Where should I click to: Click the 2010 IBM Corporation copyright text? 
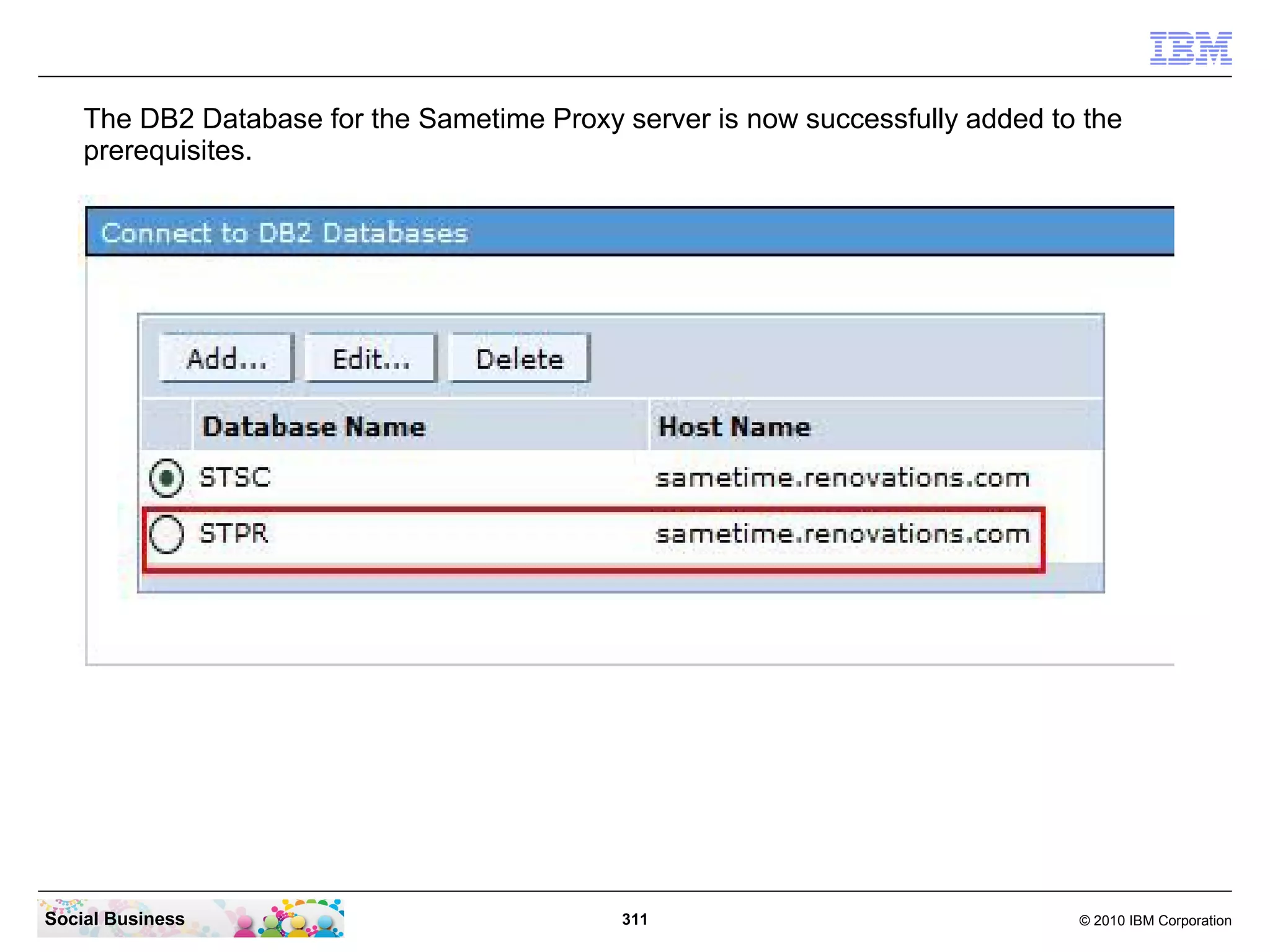point(1155,920)
